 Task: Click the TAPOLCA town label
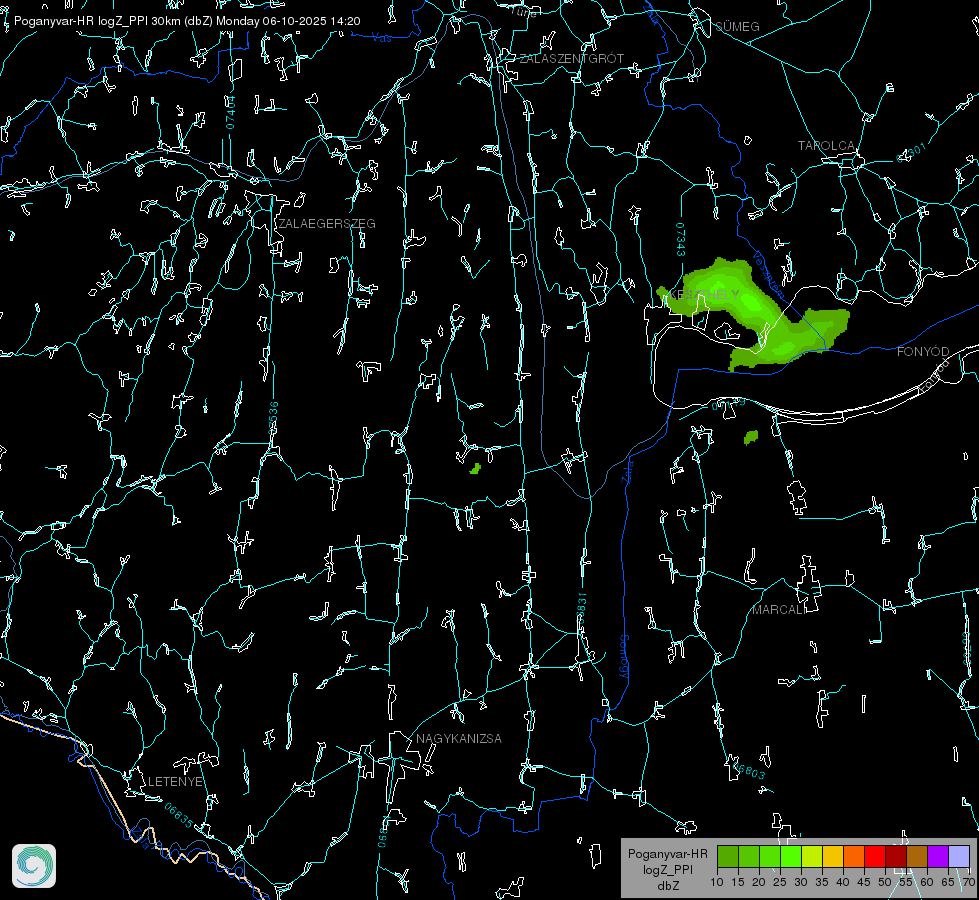[x=826, y=146]
